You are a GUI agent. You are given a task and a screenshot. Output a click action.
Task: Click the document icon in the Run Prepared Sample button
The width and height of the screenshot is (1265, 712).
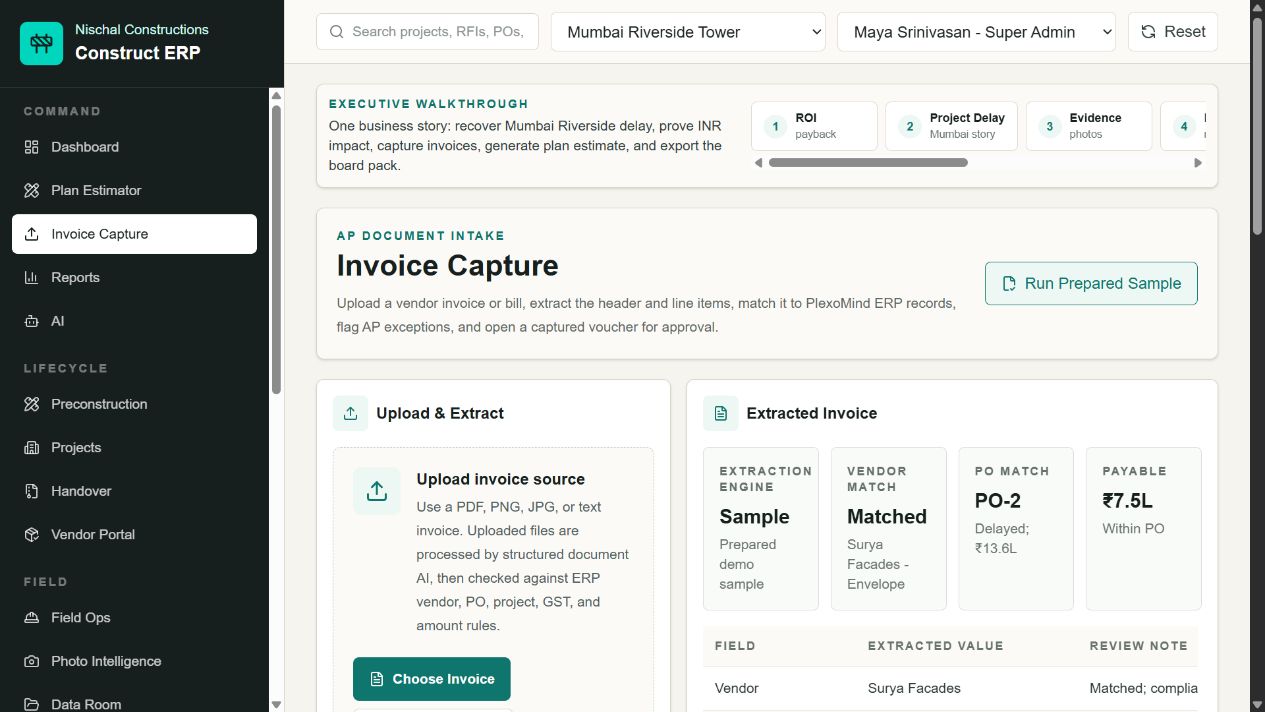click(1009, 283)
